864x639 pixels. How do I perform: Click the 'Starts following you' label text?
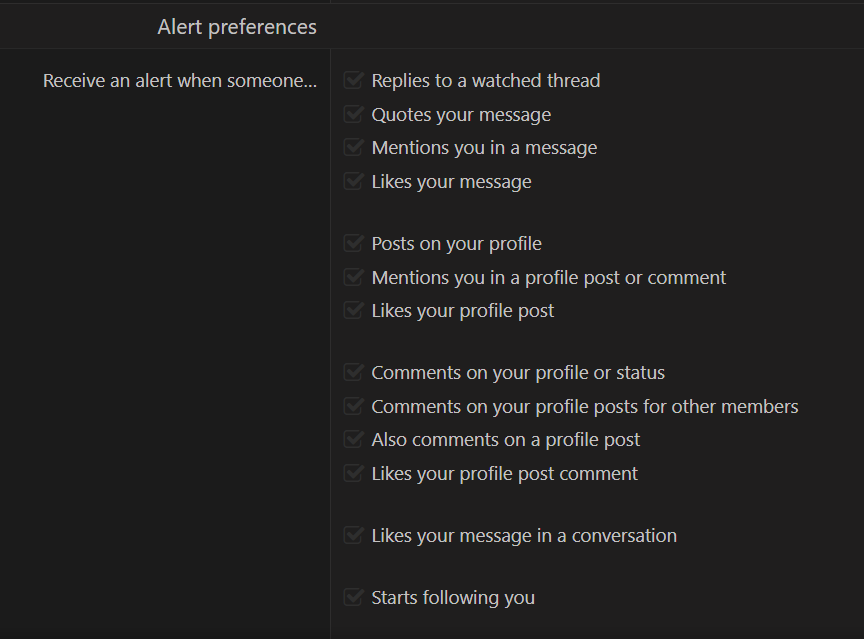(453, 598)
